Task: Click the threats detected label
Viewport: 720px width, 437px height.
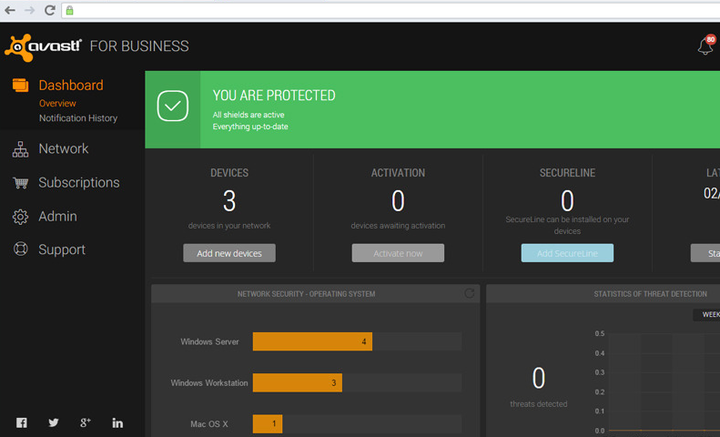Action: [x=538, y=404]
